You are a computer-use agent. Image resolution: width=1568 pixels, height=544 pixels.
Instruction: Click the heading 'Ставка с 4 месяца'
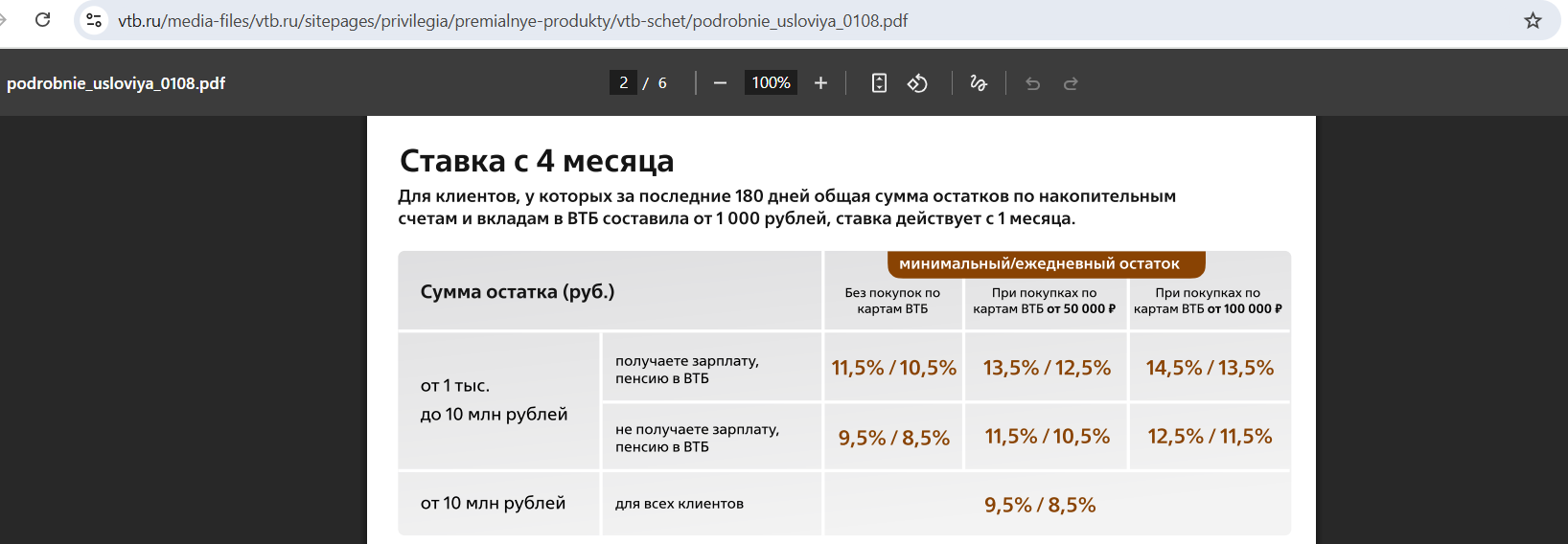[x=537, y=160]
